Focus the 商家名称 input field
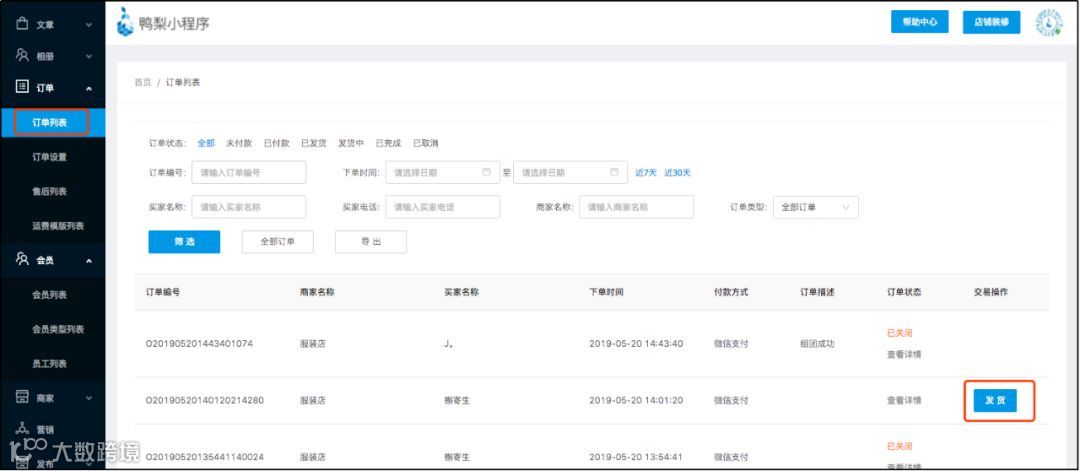 click(x=636, y=207)
